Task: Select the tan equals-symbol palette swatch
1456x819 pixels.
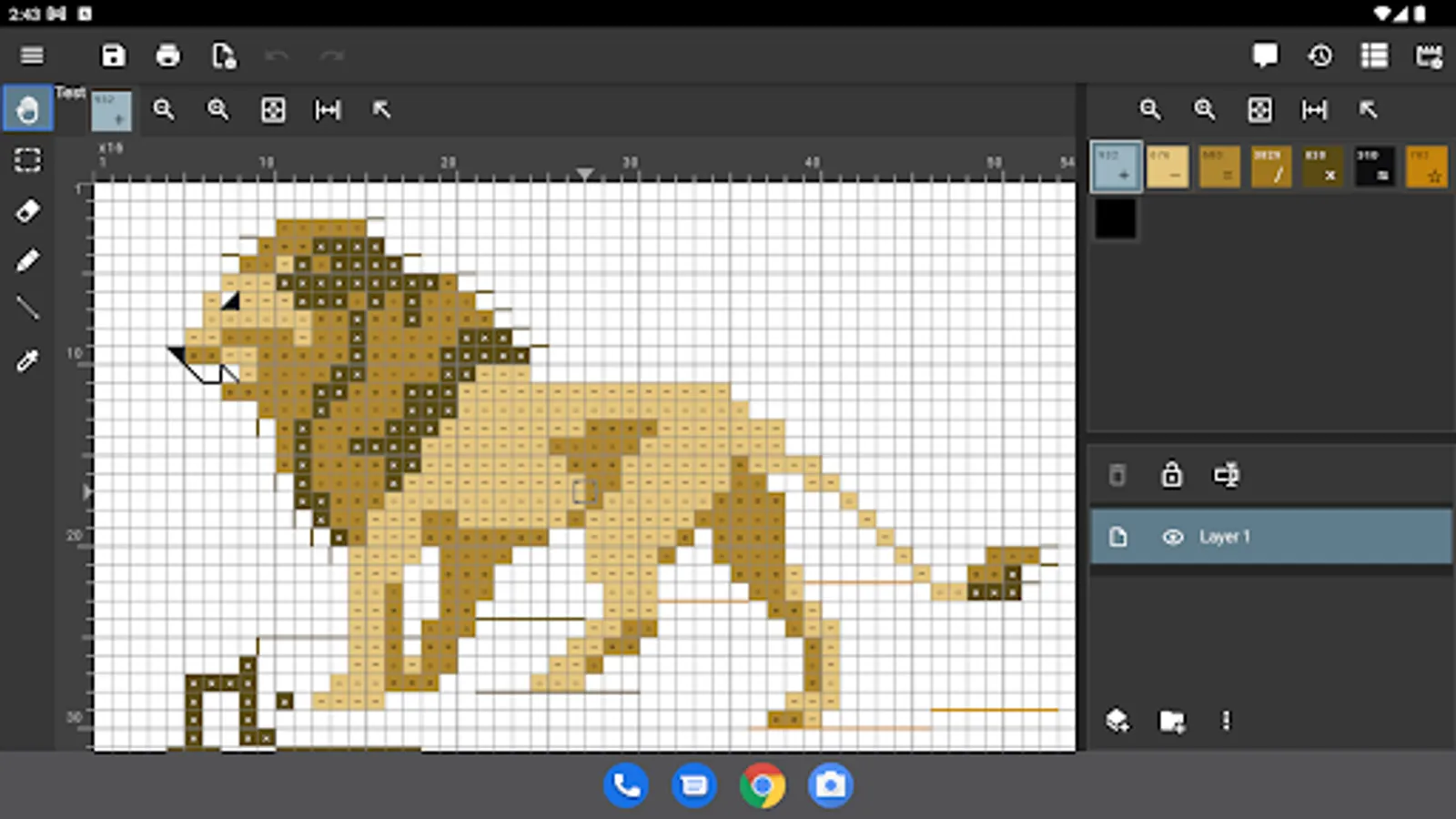Action: (1219, 167)
